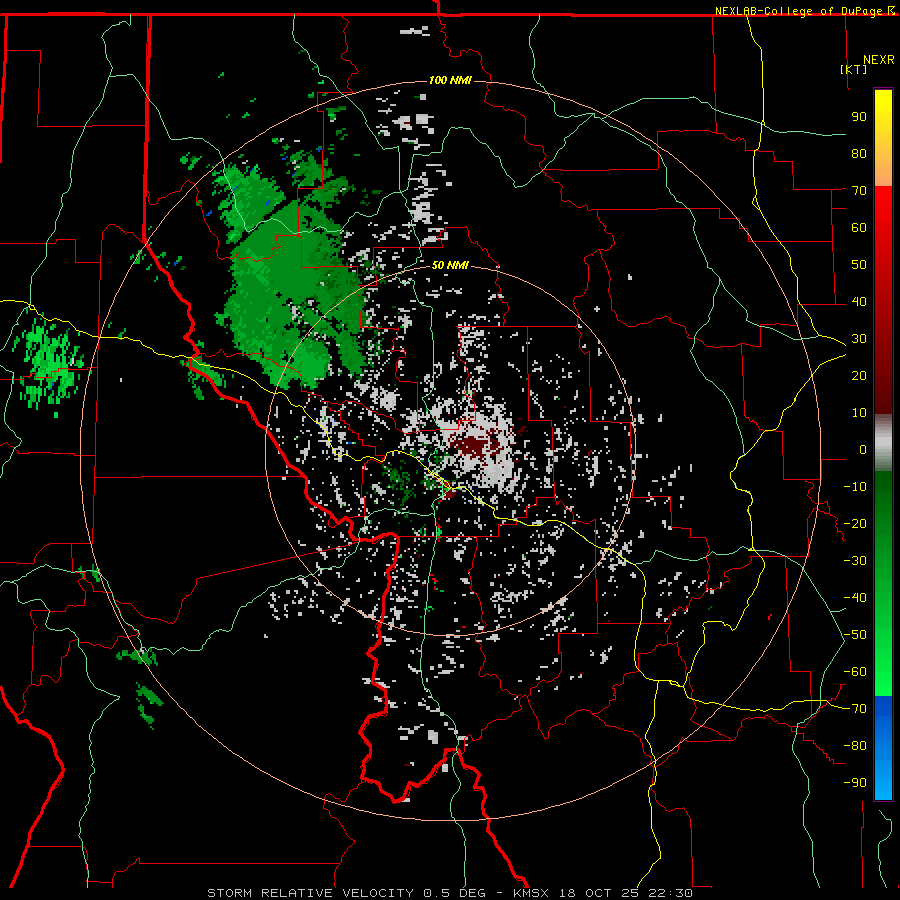Screen dimensions: 900x900
Task: Click the 0 value on the velocity scale
Action: coord(863,449)
